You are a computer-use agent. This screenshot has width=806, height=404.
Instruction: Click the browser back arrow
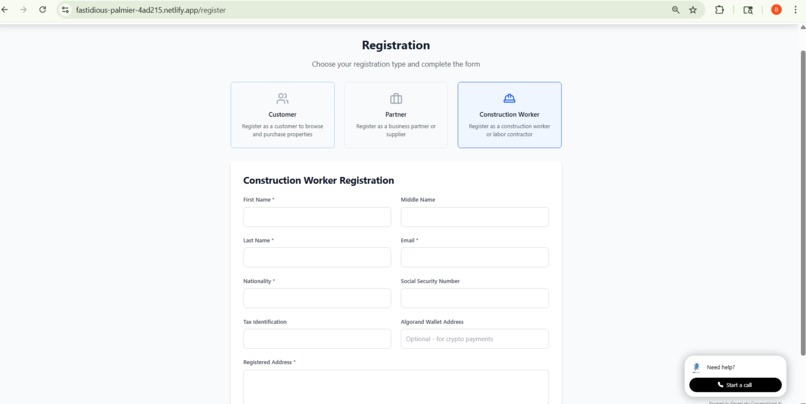[x=5, y=10]
